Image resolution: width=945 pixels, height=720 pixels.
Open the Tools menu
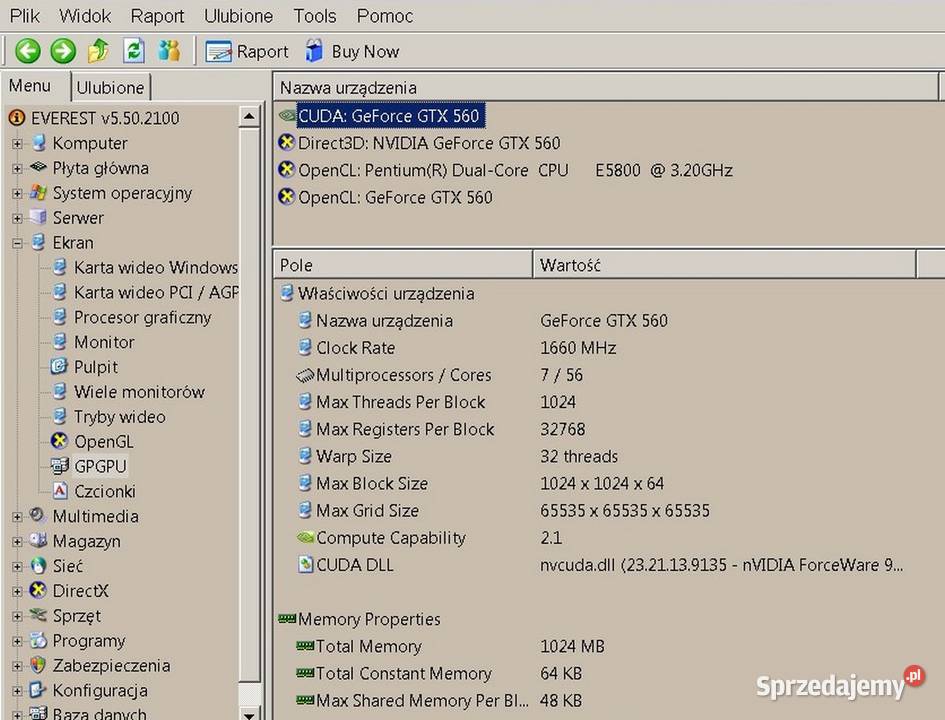pyautogui.click(x=315, y=16)
